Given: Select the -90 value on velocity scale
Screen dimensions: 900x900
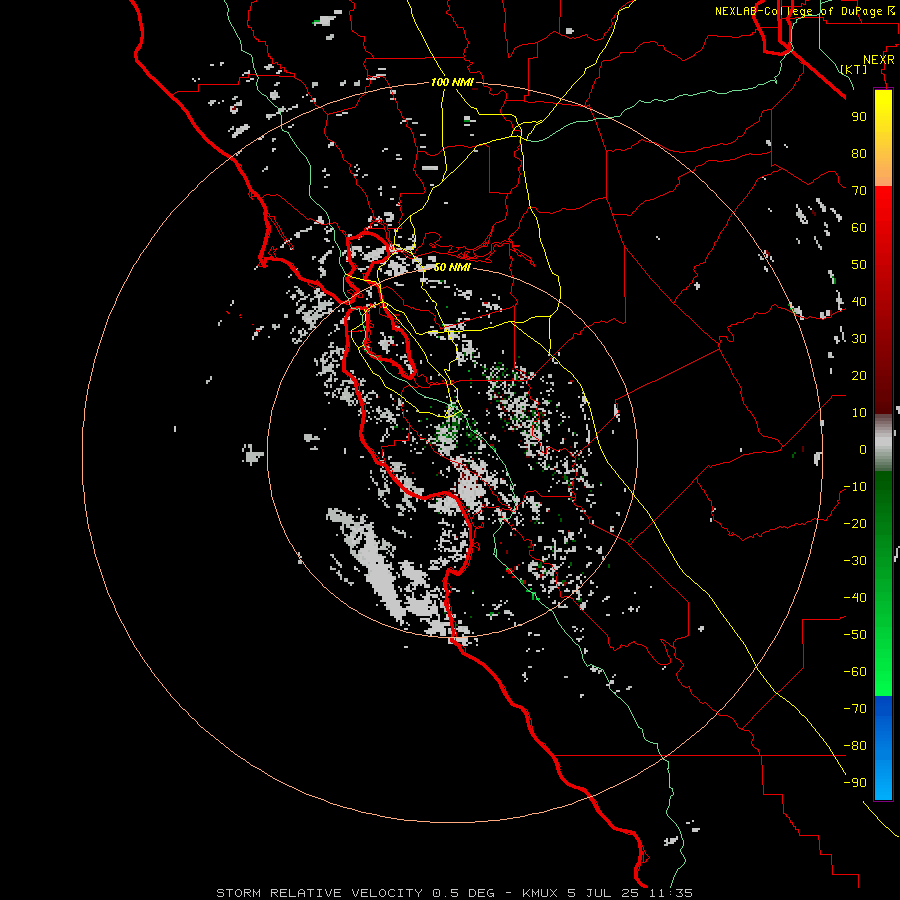Looking at the screenshot, I should (855, 783).
